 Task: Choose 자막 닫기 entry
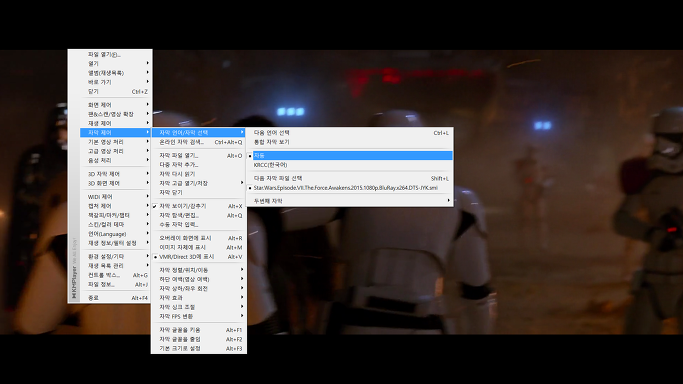point(199,192)
